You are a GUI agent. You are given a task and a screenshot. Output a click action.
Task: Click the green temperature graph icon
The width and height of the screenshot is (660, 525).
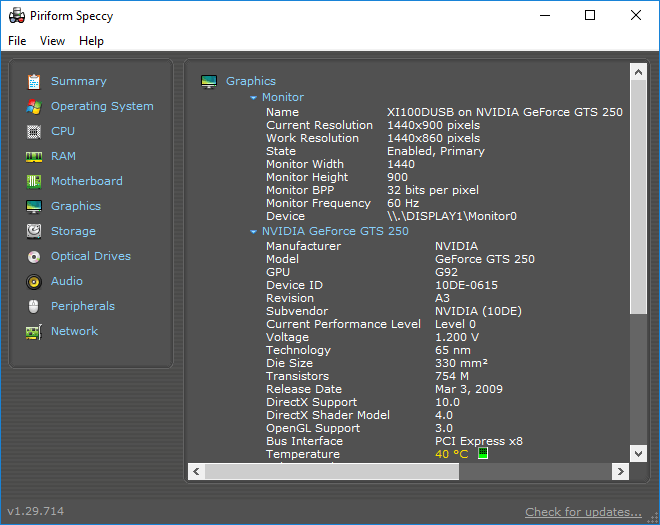483,453
